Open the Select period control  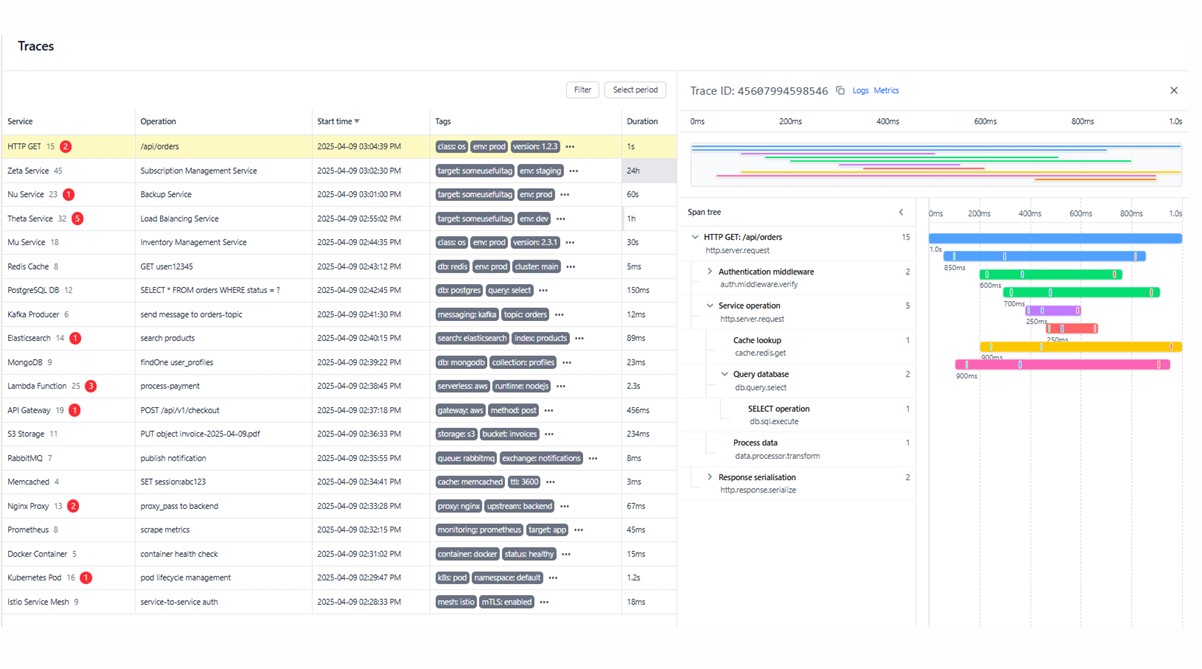pos(635,89)
